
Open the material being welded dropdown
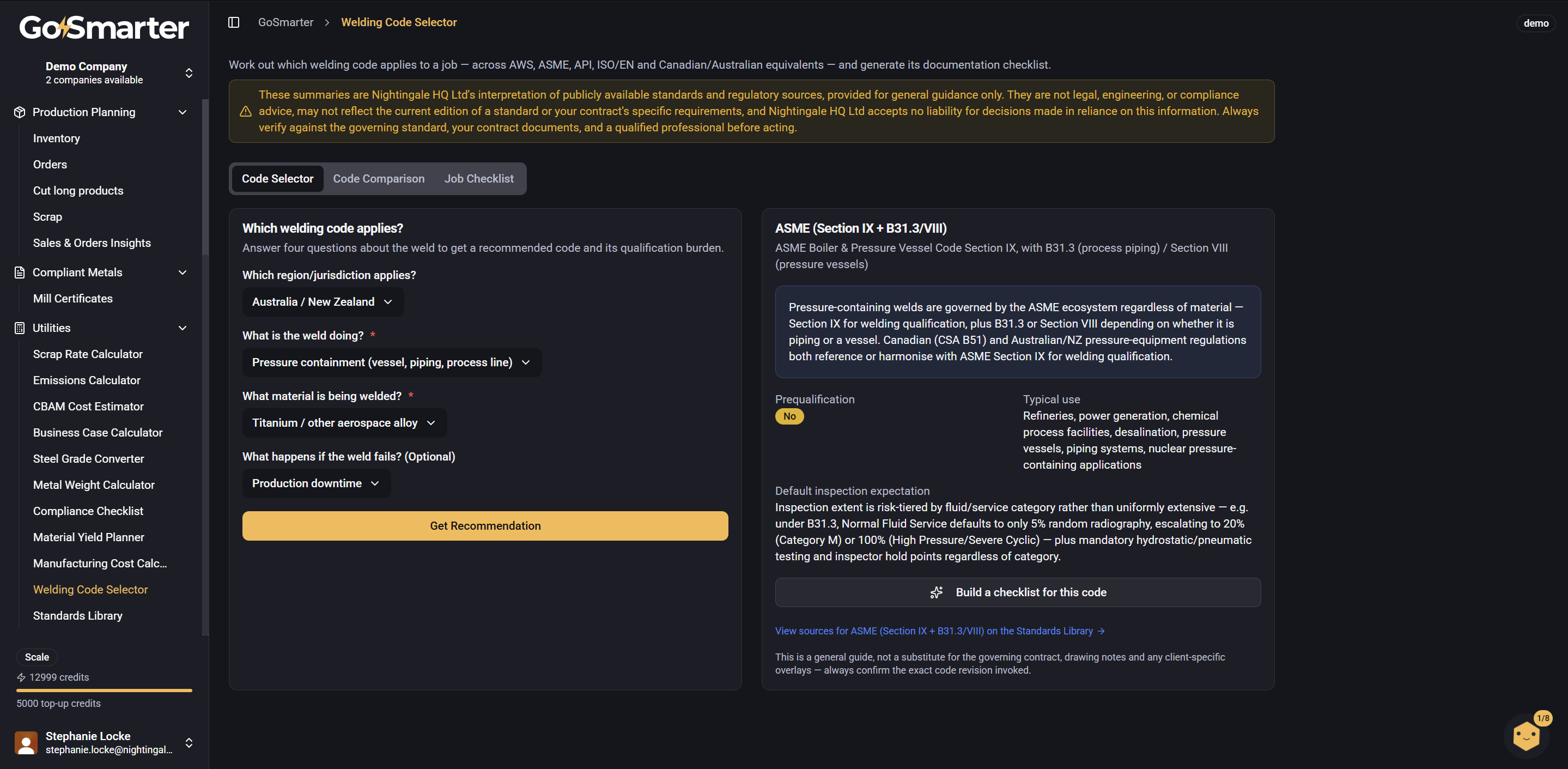tap(344, 422)
